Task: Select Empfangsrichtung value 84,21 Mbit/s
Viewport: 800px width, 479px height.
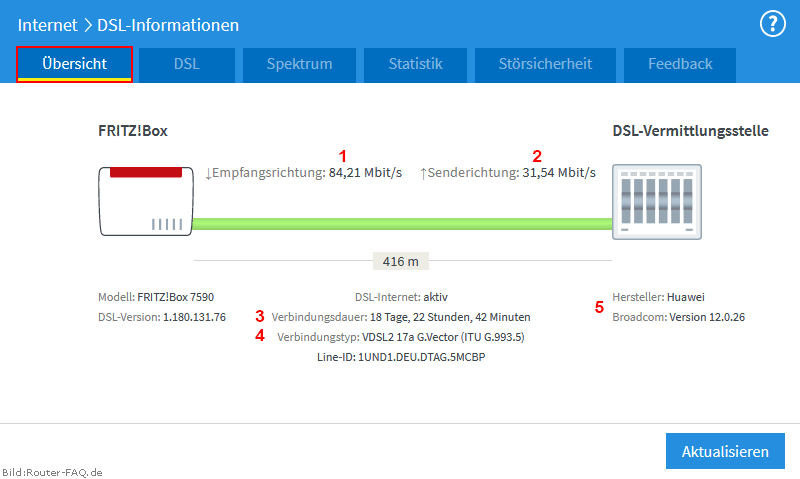Action: click(365, 173)
